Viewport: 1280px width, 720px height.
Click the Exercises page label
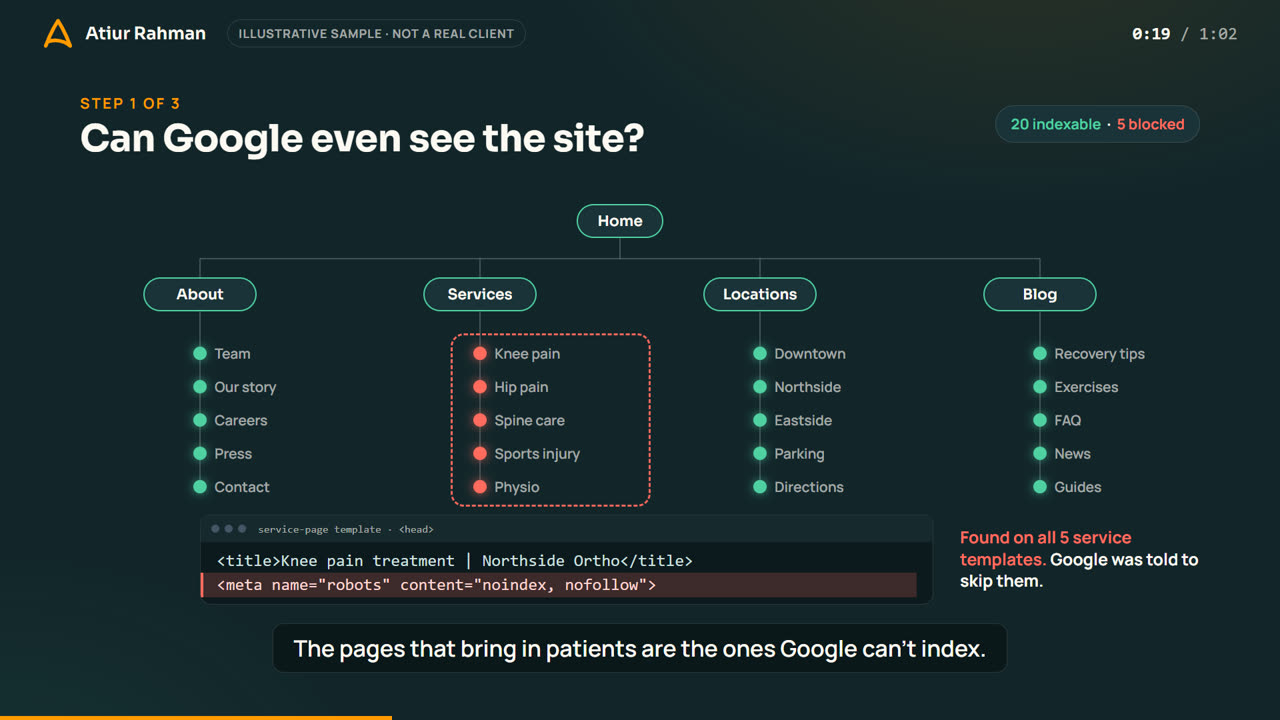[1086, 387]
